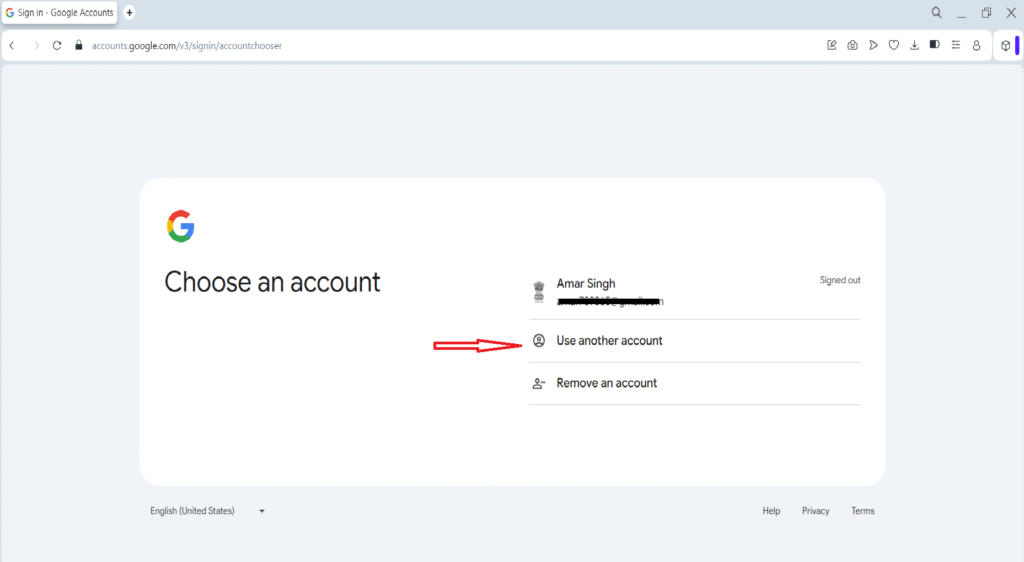Select Remove an account
This screenshot has height=562, width=1024.
click(x=695, y=383)
